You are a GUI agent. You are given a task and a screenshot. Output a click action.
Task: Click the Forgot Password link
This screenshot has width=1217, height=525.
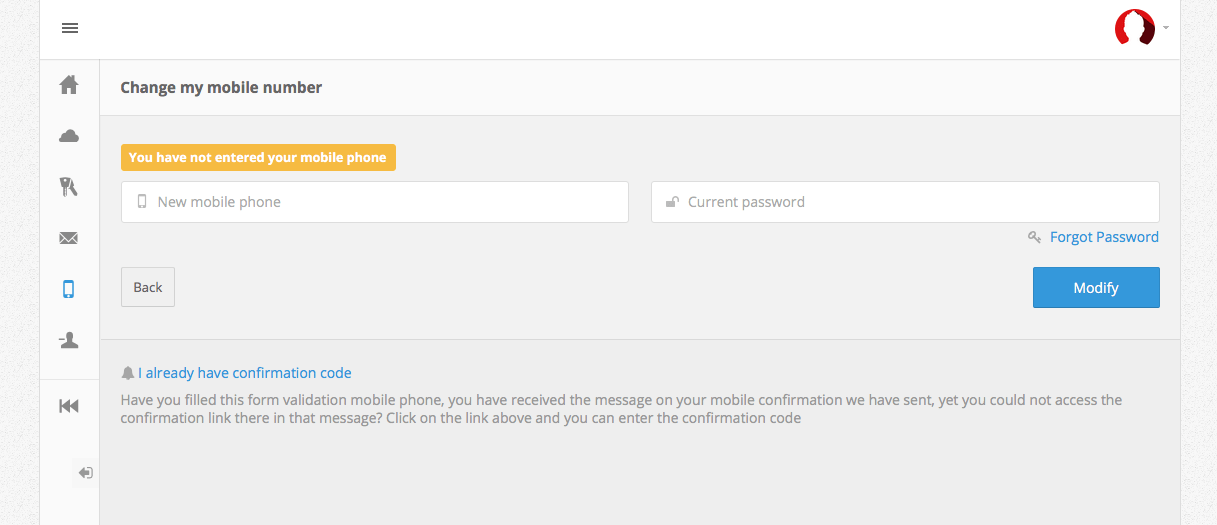click(1104, 237)
